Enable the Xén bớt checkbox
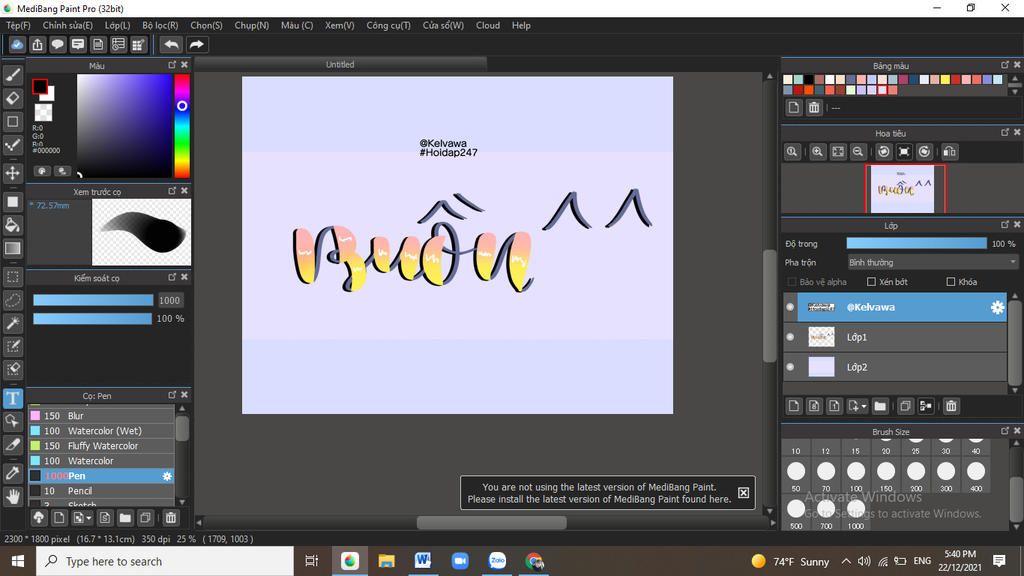1024x576 pixels. [x=871, y=282]
